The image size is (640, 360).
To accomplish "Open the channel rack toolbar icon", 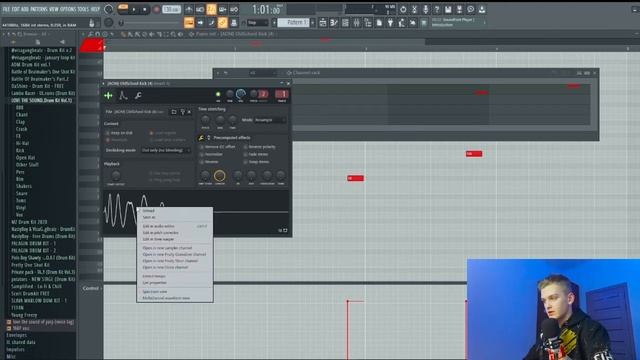I will click(x=345, y=23).
